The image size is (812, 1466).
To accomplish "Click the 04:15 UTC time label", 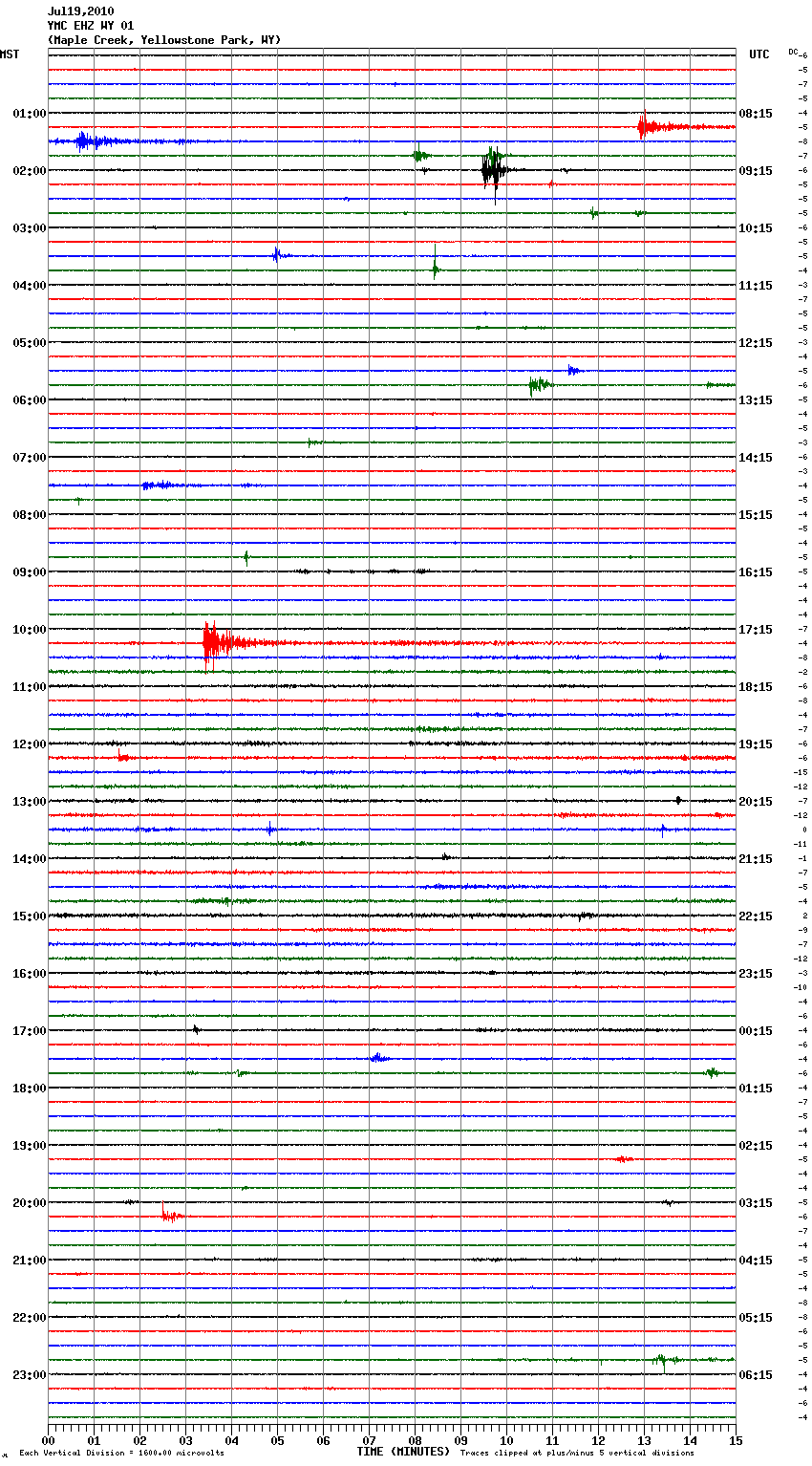I will 756,1260.
